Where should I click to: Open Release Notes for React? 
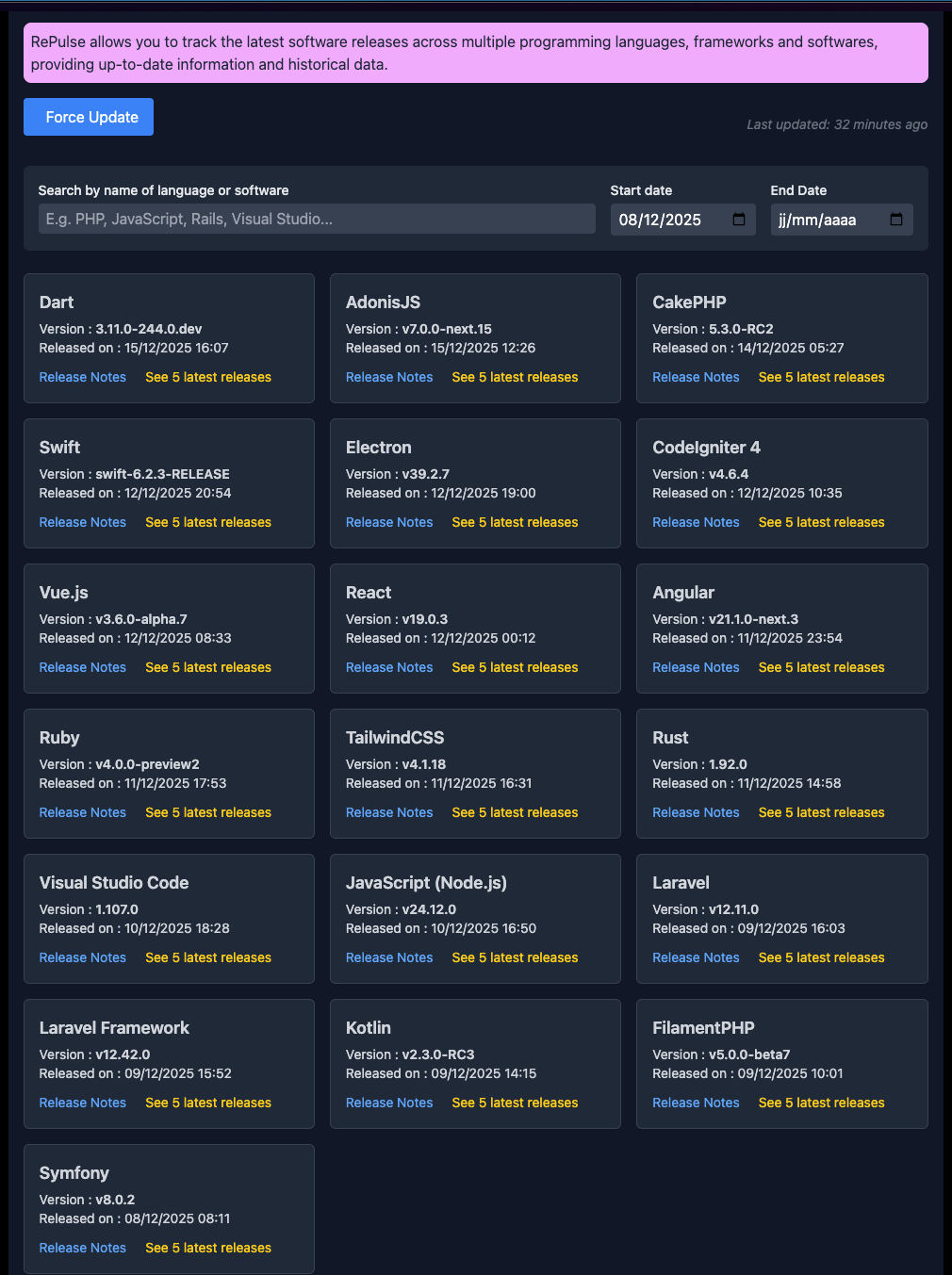pyautogui.click(x=389, y=667)
